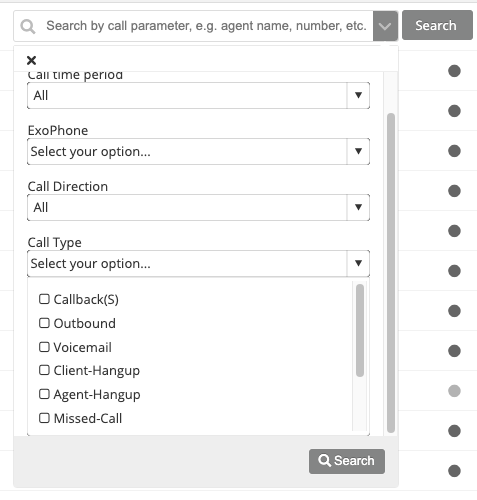Click the light gray status dot
The image size is (477, 500).
(x=454, y=391)
